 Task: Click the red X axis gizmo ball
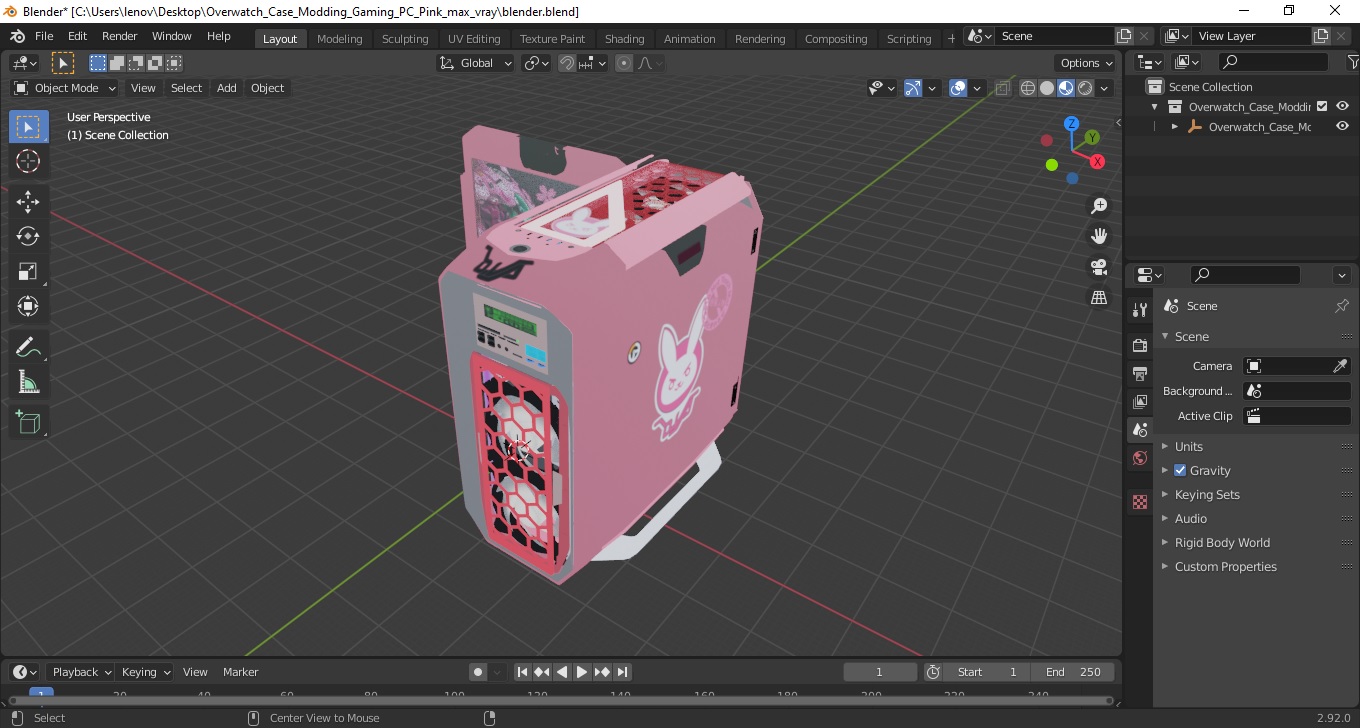click(x=1097, y=161)
